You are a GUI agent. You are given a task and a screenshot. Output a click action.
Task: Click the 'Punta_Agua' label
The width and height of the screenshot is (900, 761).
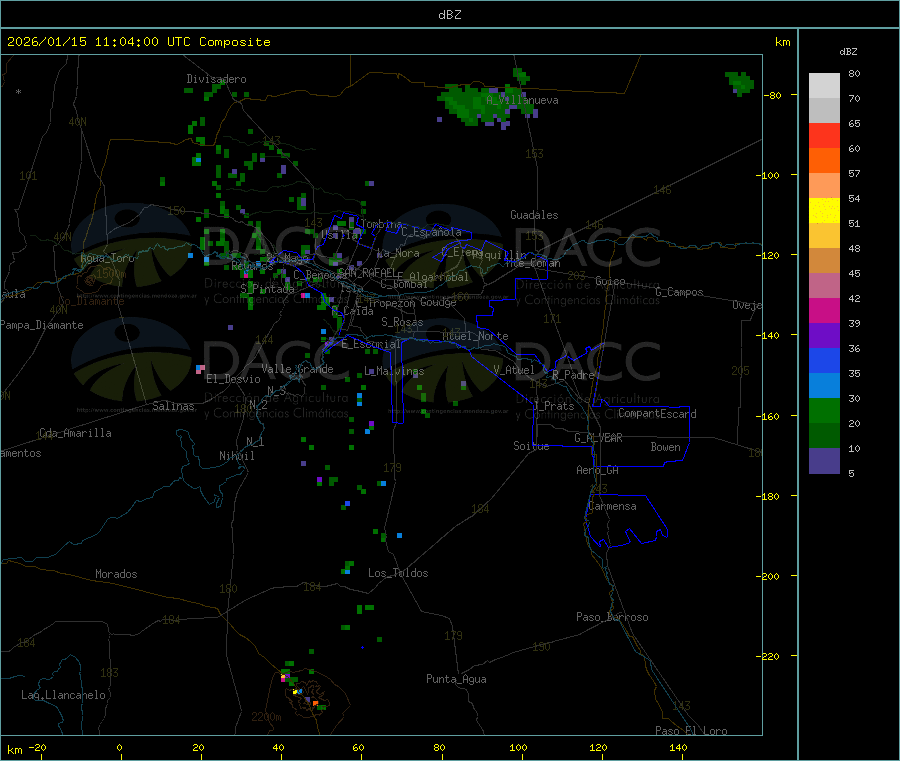(456, 680)
